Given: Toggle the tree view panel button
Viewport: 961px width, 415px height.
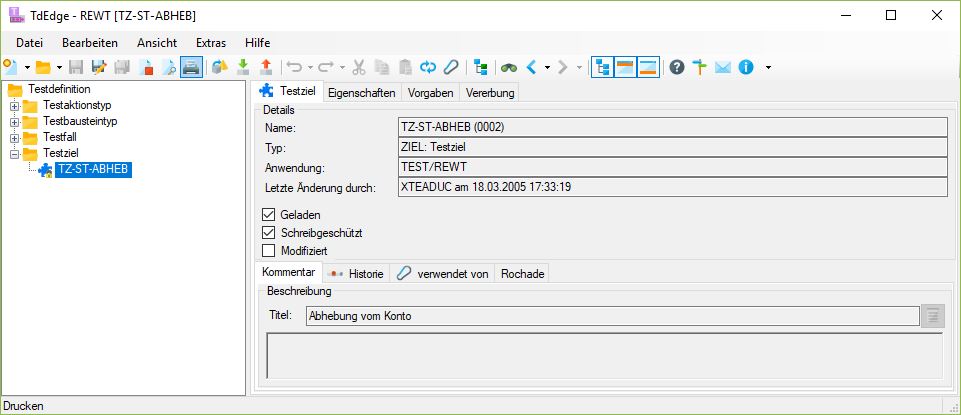Looking at the screenshot, I should tap(602, 67).
